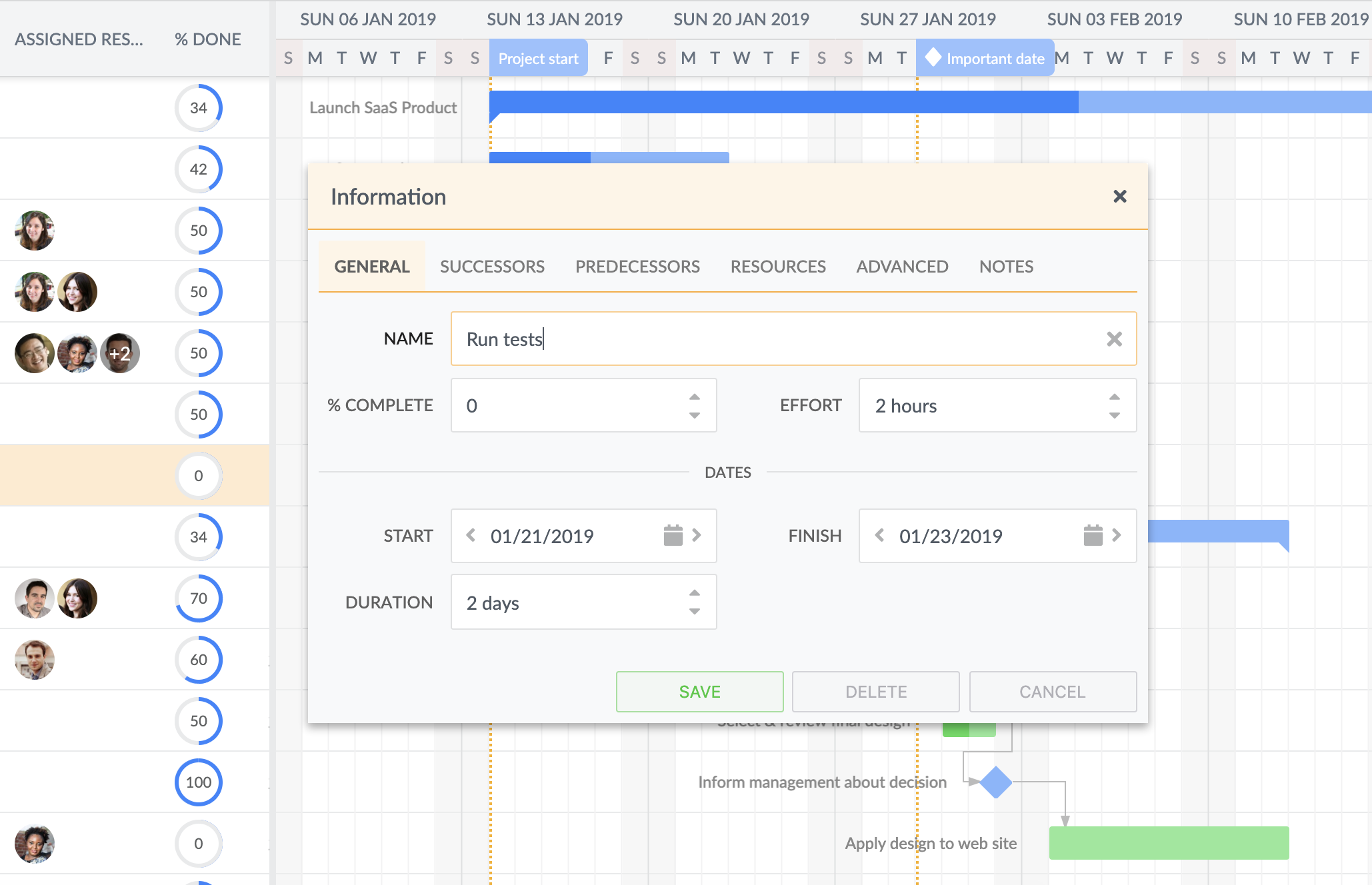Select an assigned resource avatar photo
The width and height of the screenshot is (1372, 885).
[35, 231]
